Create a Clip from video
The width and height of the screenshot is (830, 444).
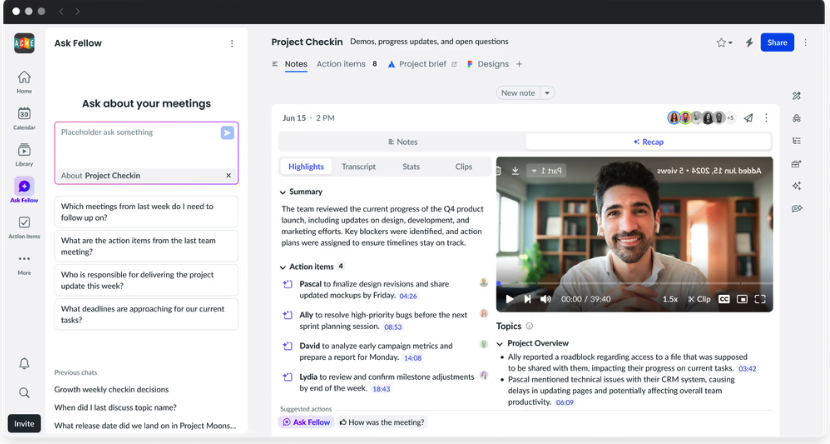699,299
